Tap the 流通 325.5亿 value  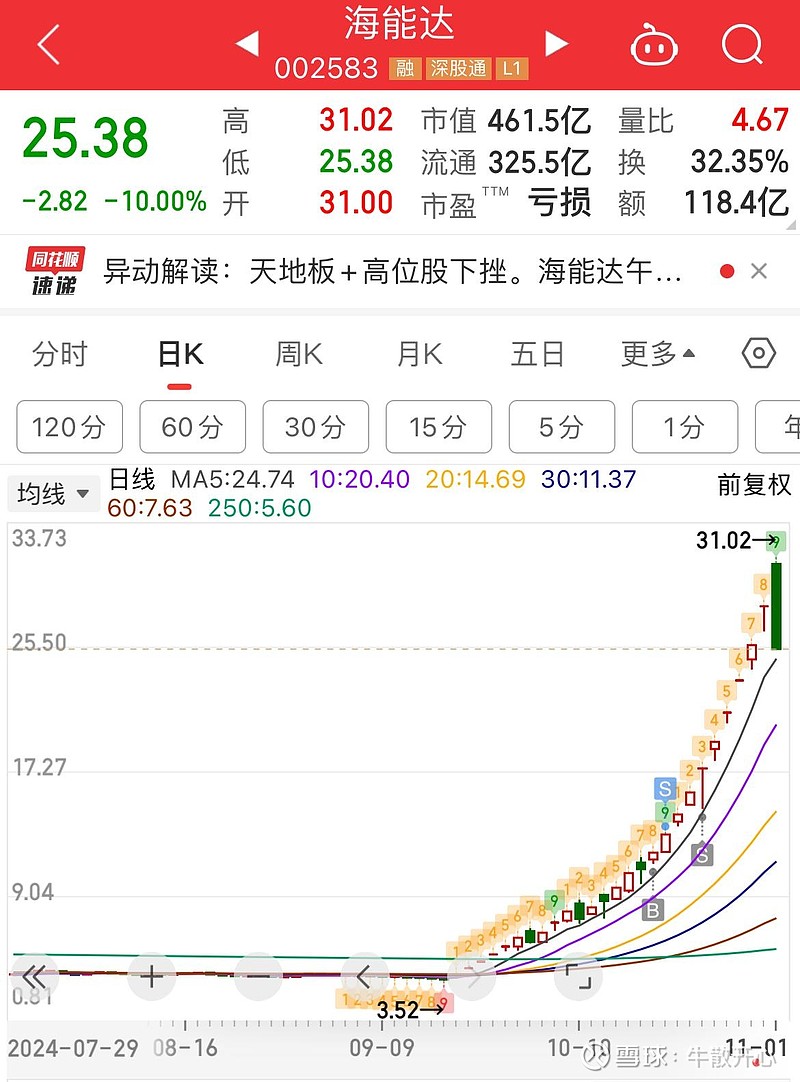(540, 162)
